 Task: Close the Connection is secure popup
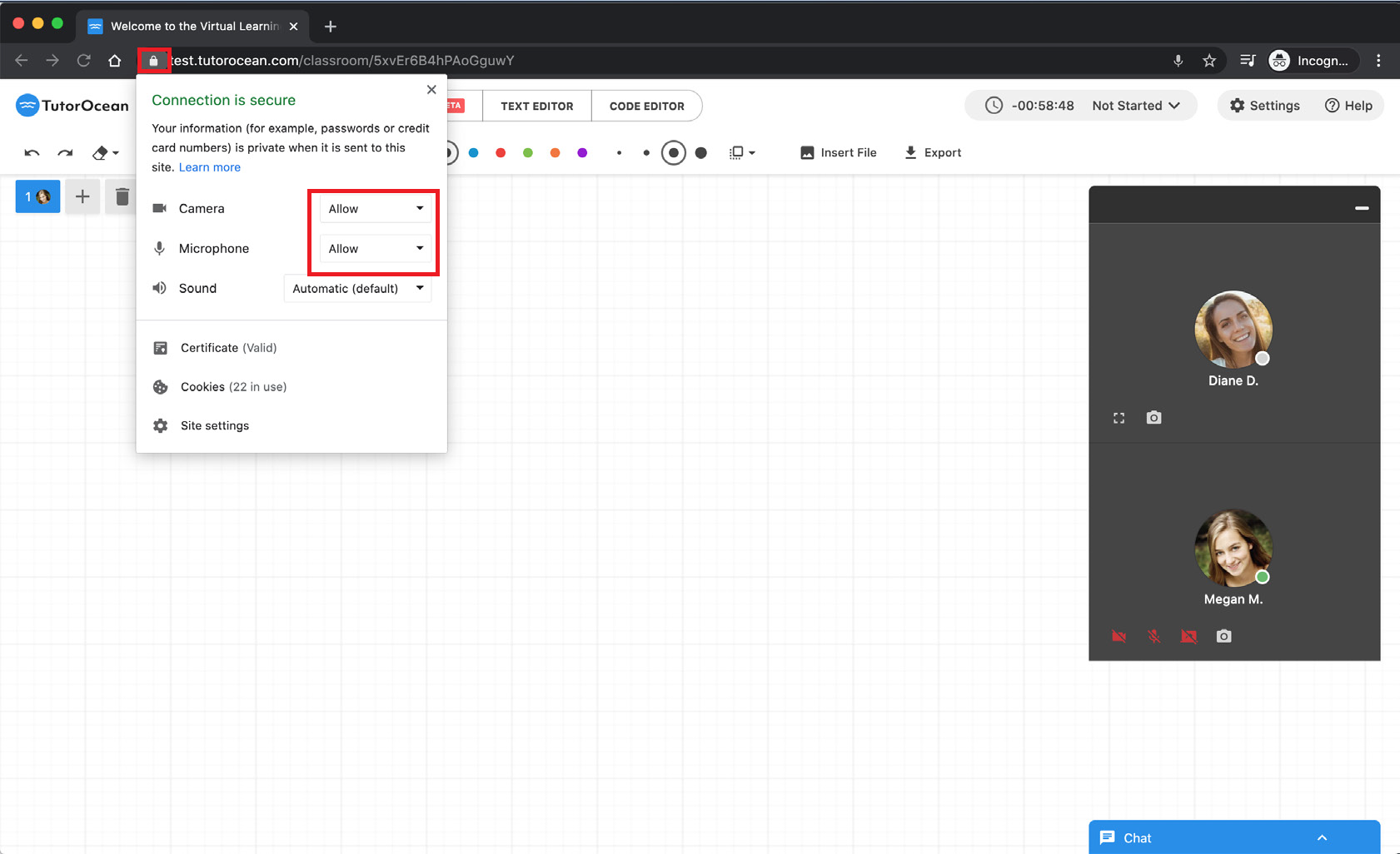pos(431,89)
